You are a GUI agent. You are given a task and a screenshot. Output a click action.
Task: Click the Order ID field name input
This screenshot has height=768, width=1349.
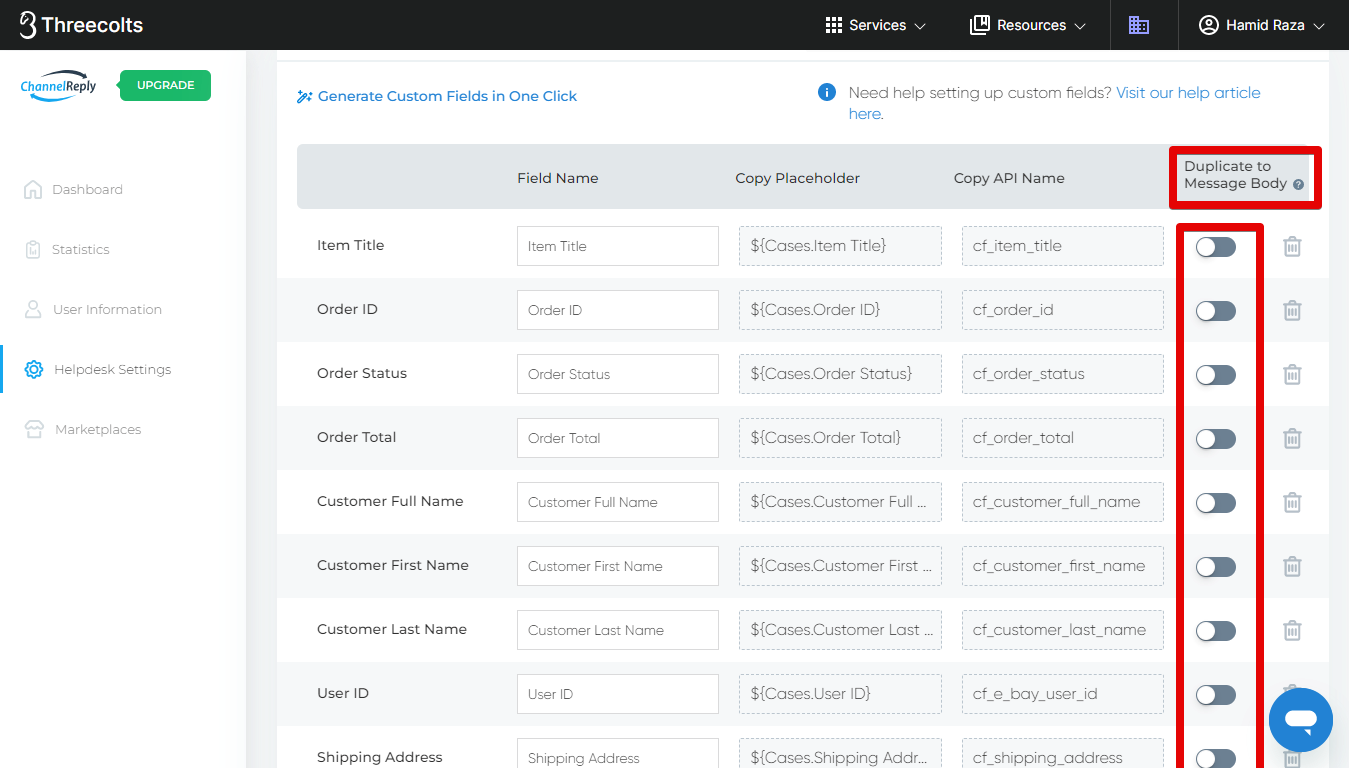pos(618,310)
